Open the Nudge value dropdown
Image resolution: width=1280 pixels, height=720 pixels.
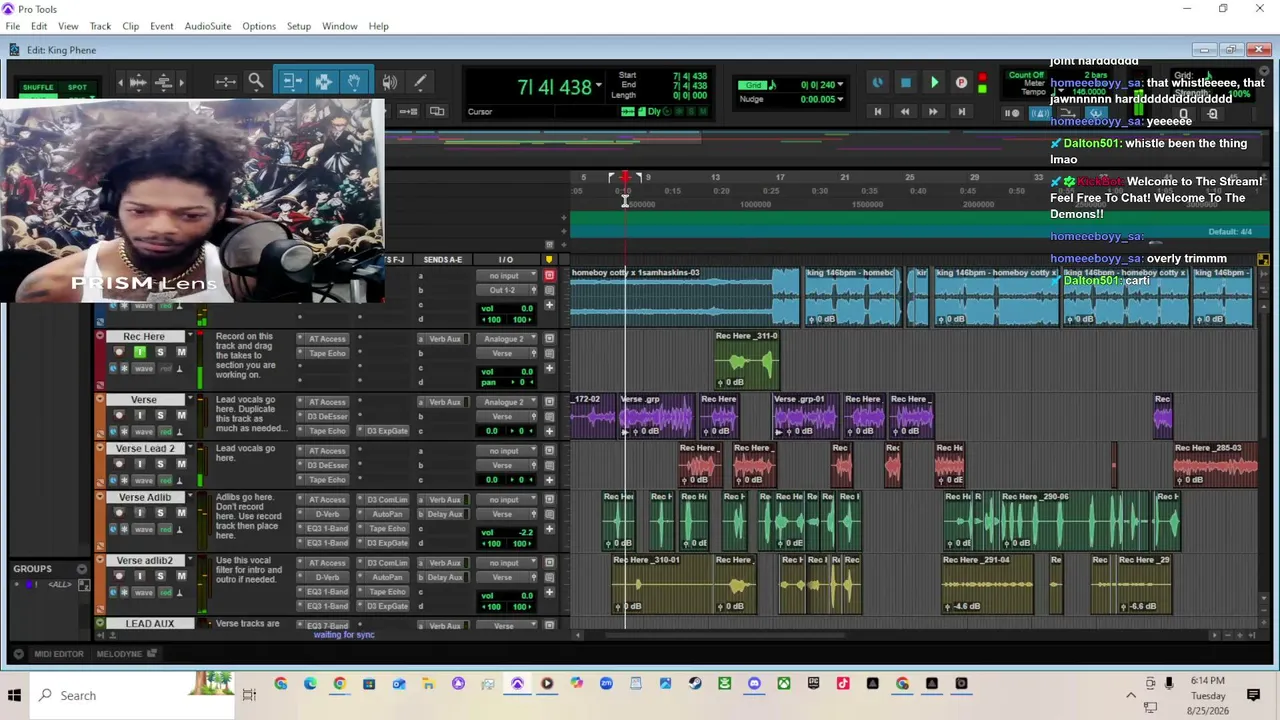(840, 99)
